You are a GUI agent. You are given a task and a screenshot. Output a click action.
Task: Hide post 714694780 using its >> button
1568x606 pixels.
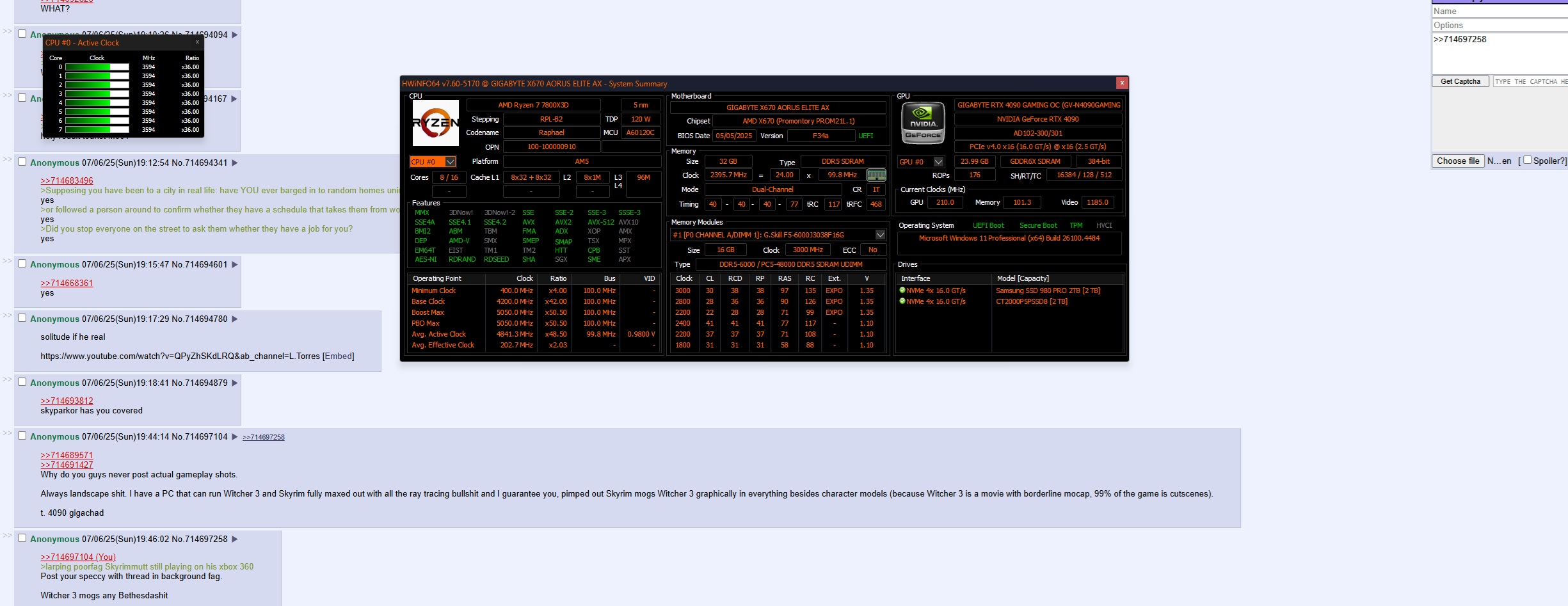7,315
